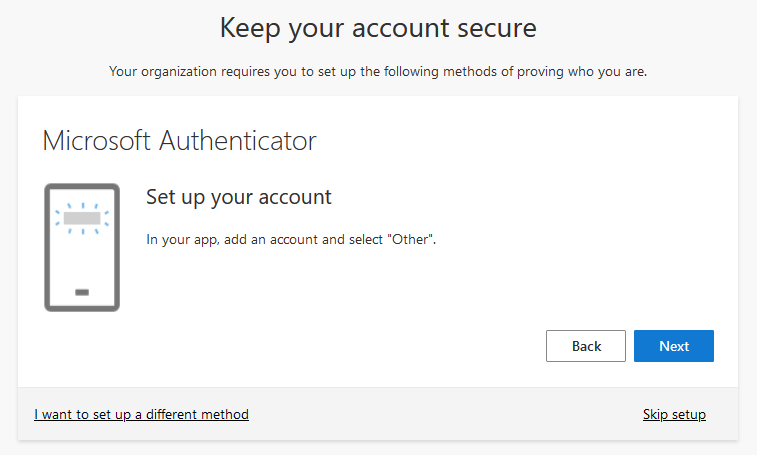Click the word "secure" in the page title
757x455 pixels.
point(487,28)
